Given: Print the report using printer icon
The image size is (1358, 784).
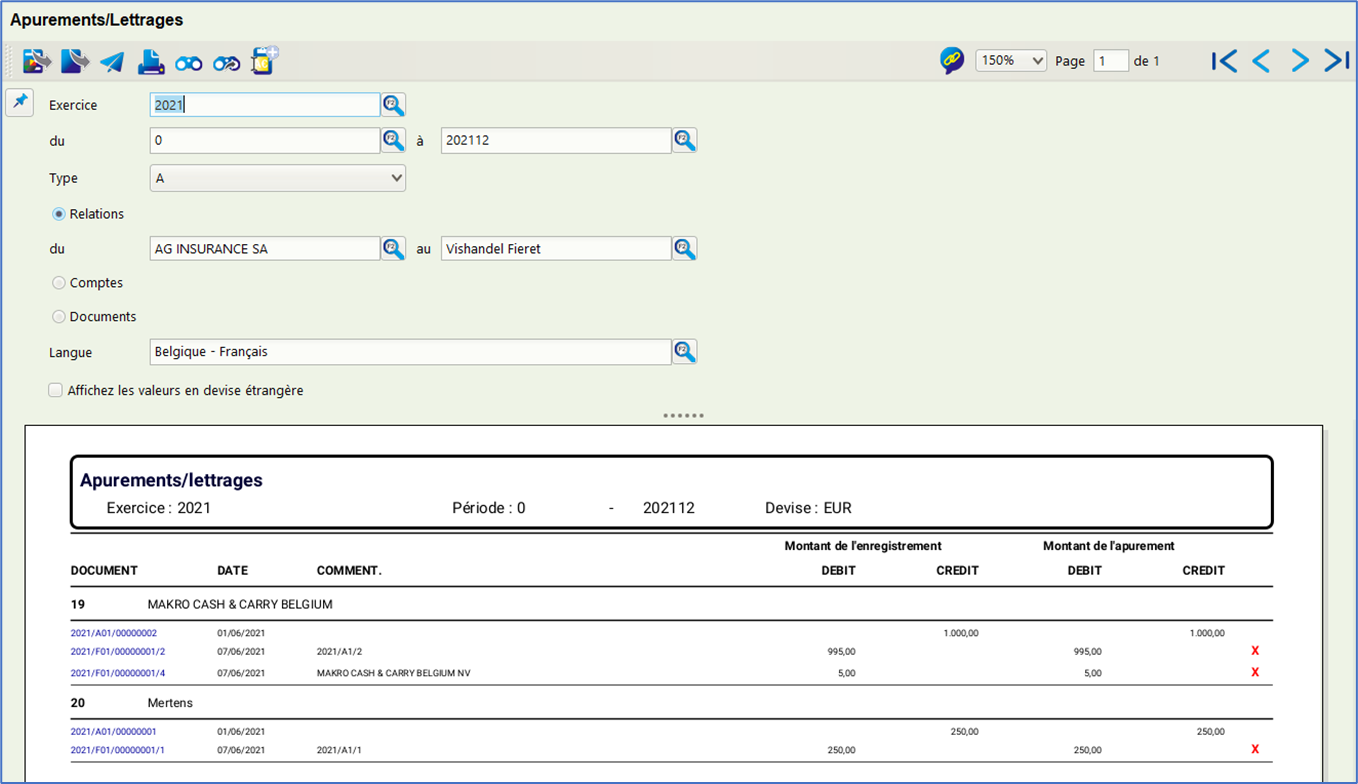Looking at the screenshot, I should (x=151, y=62).
